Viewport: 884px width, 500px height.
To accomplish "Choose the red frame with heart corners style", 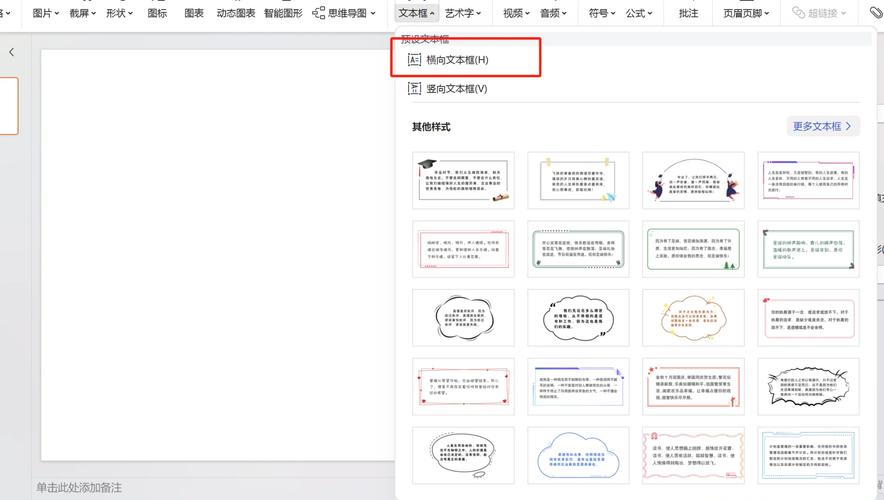I will pos(463,387).
